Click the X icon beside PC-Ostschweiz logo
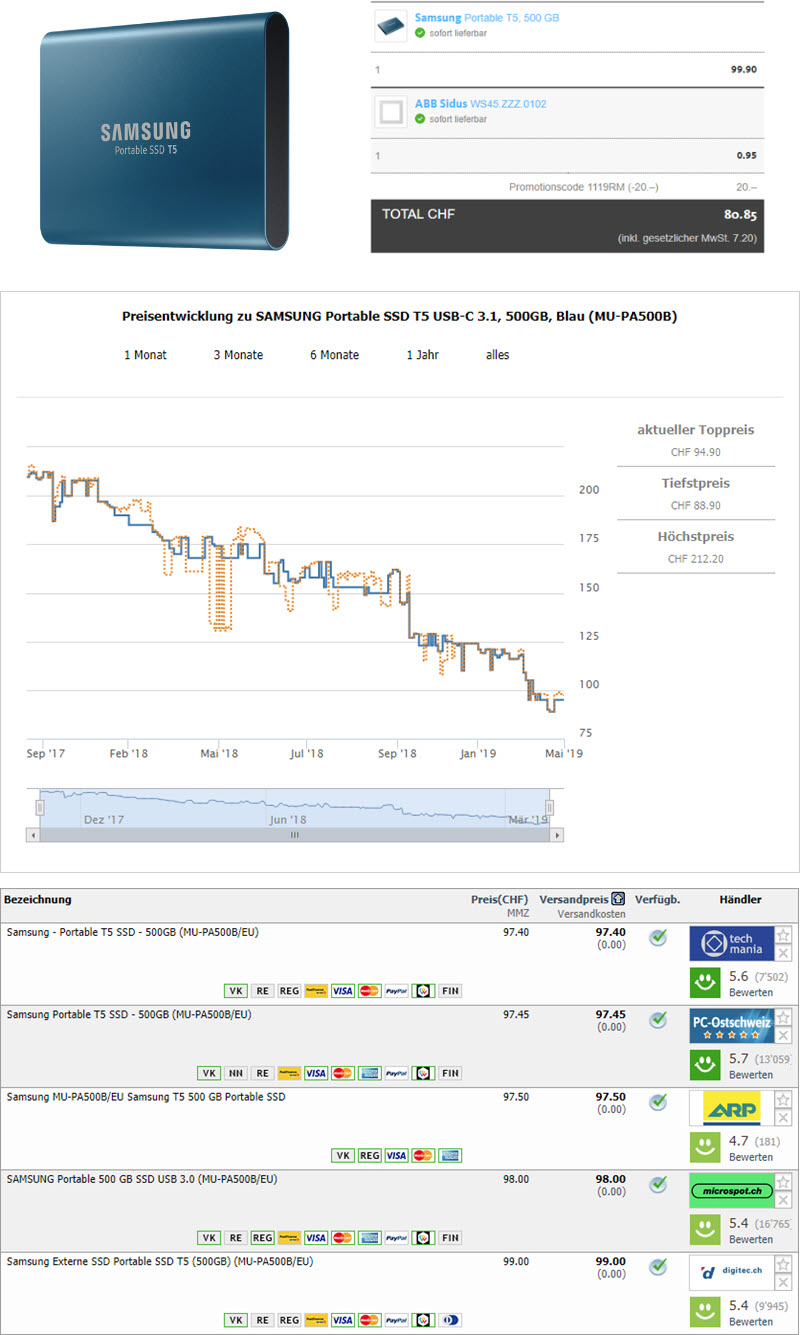Image resolution: width=800 pixels, height=1335 pixels. (x=783, y=1035)
